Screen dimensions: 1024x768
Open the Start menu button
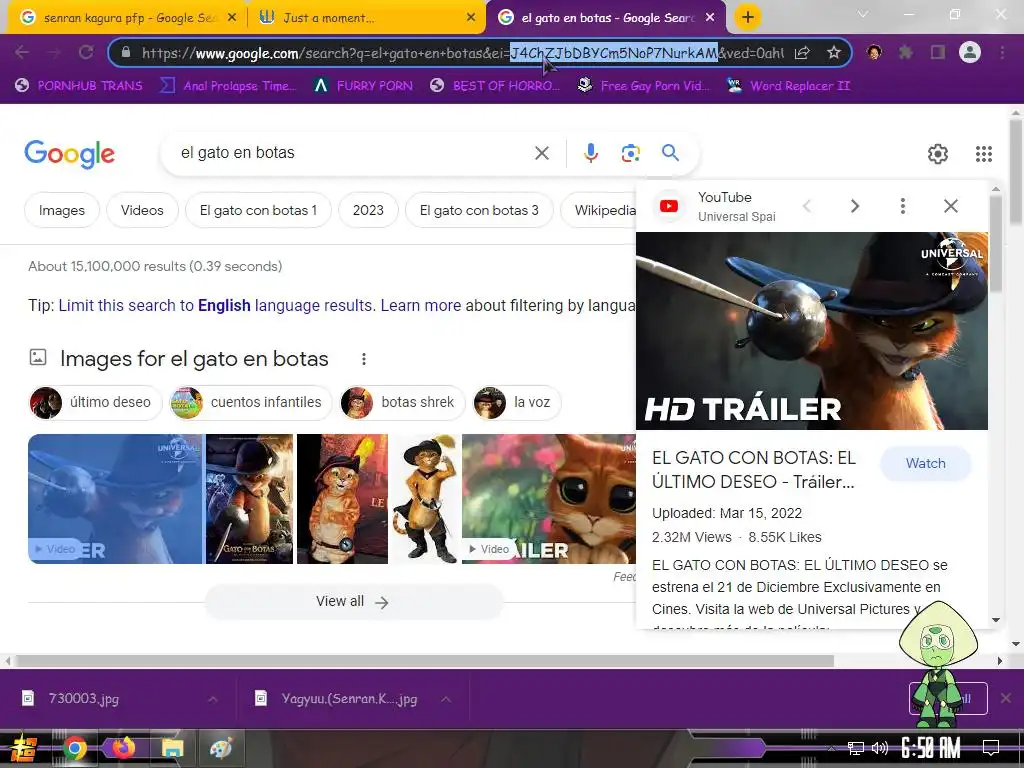(24, 748)
